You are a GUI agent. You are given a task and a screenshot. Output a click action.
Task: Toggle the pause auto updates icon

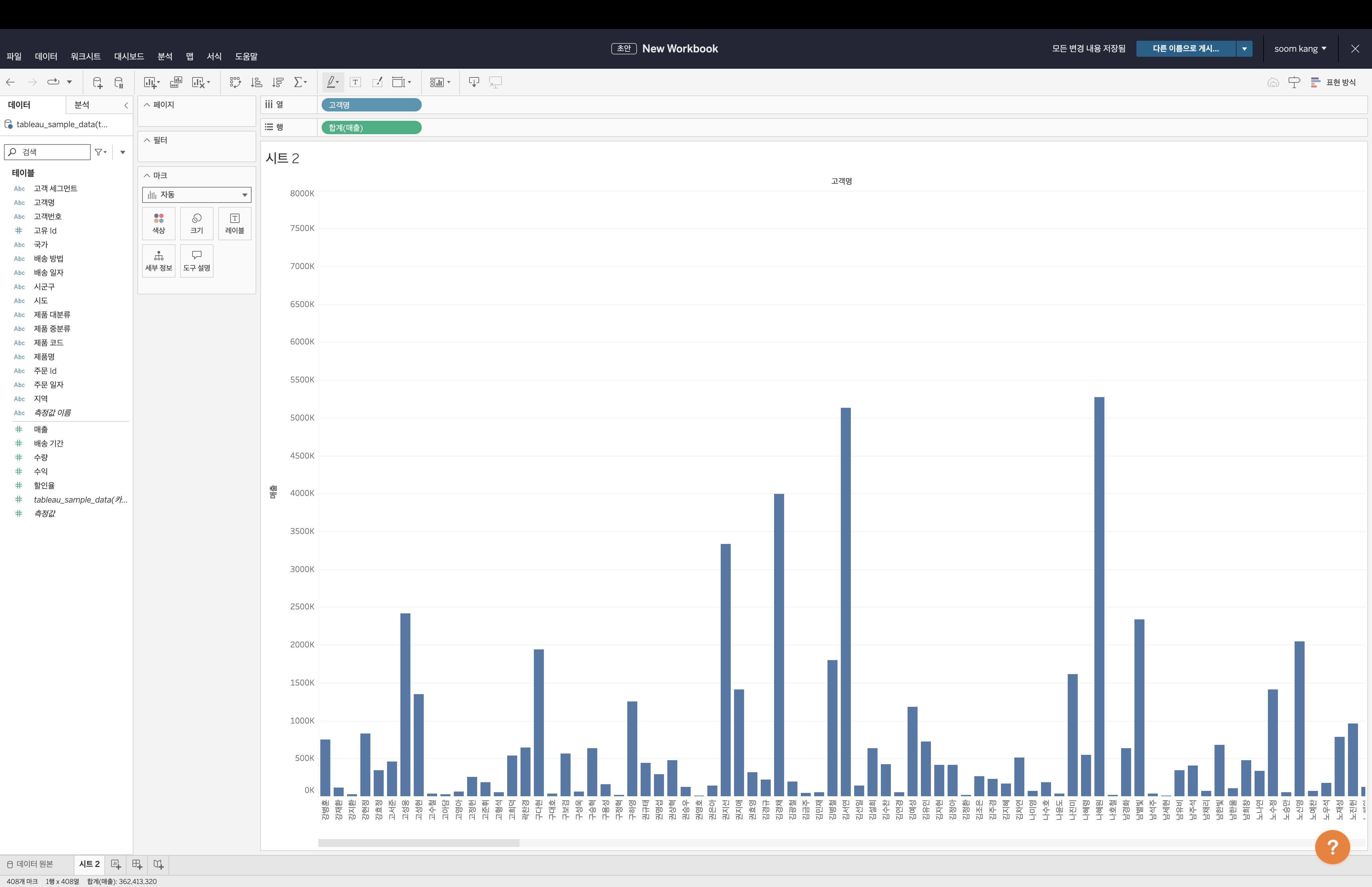[x=118, y=82]
